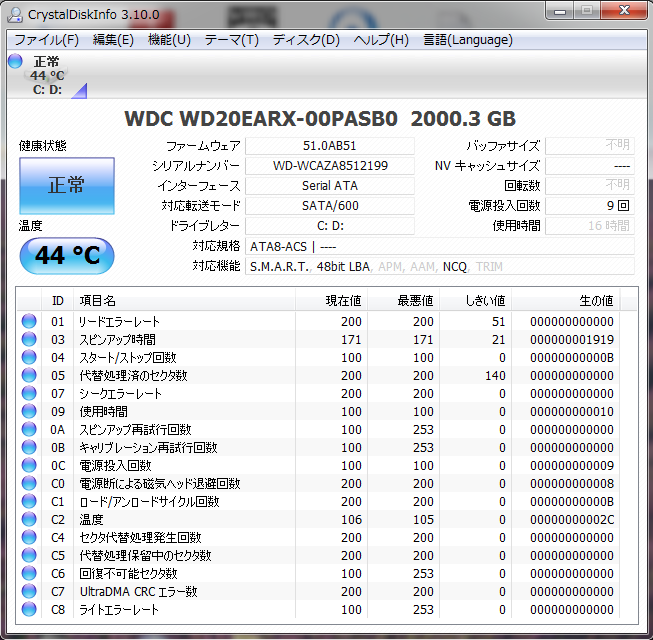
Task: Click status orb for C7 UltraDMA CRC エラー数 row
Action: tap(29, 591)
